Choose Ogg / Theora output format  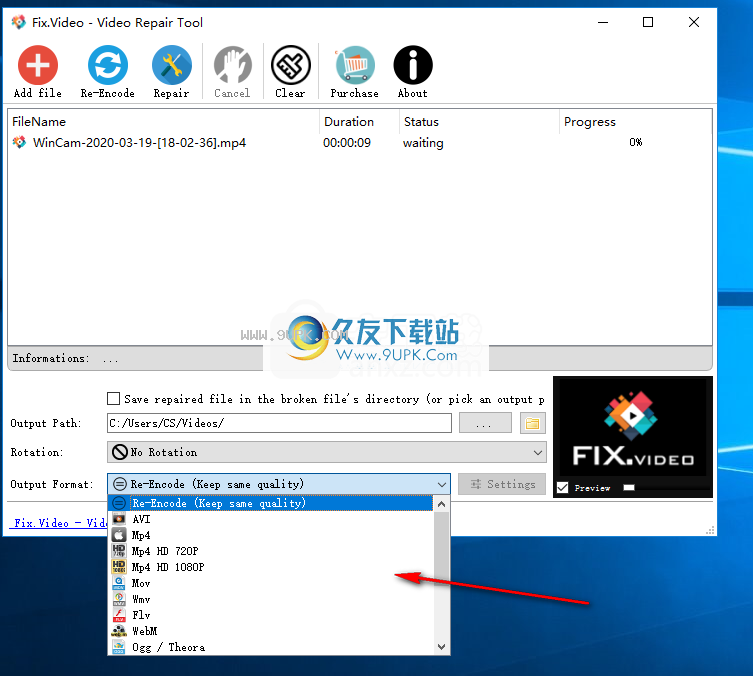(271, 647)
